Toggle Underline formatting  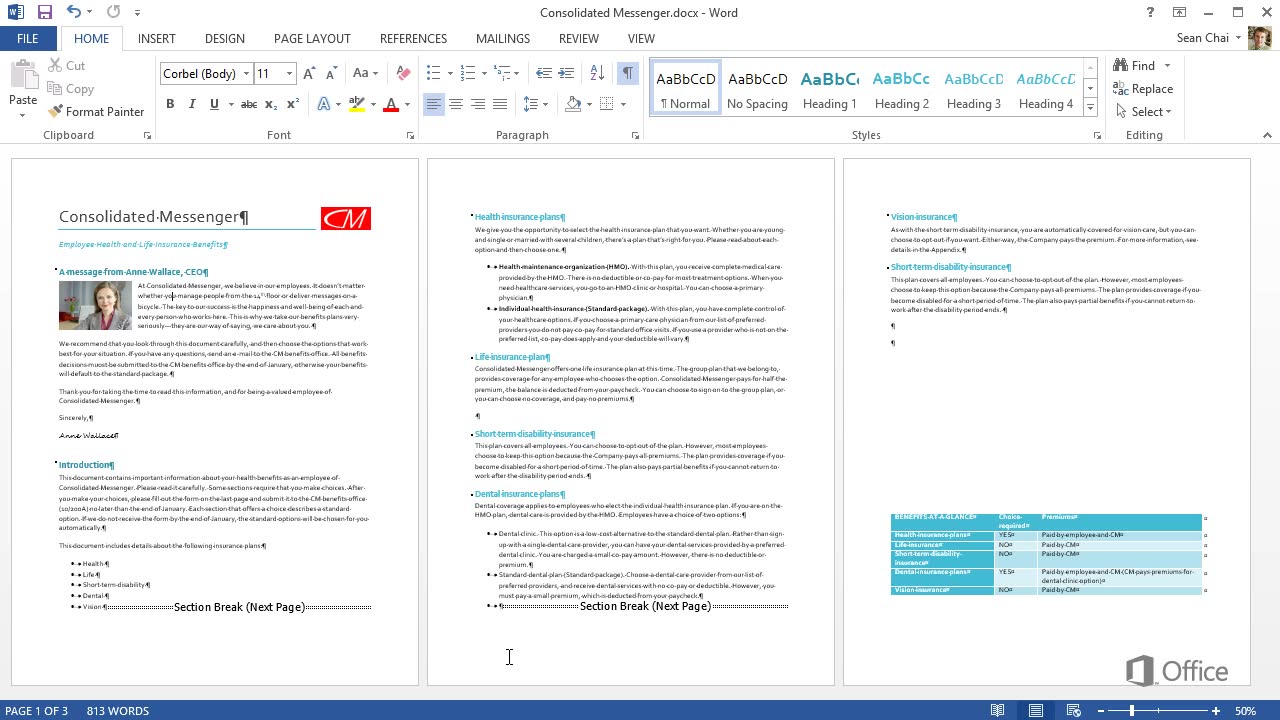click(214, 104)
